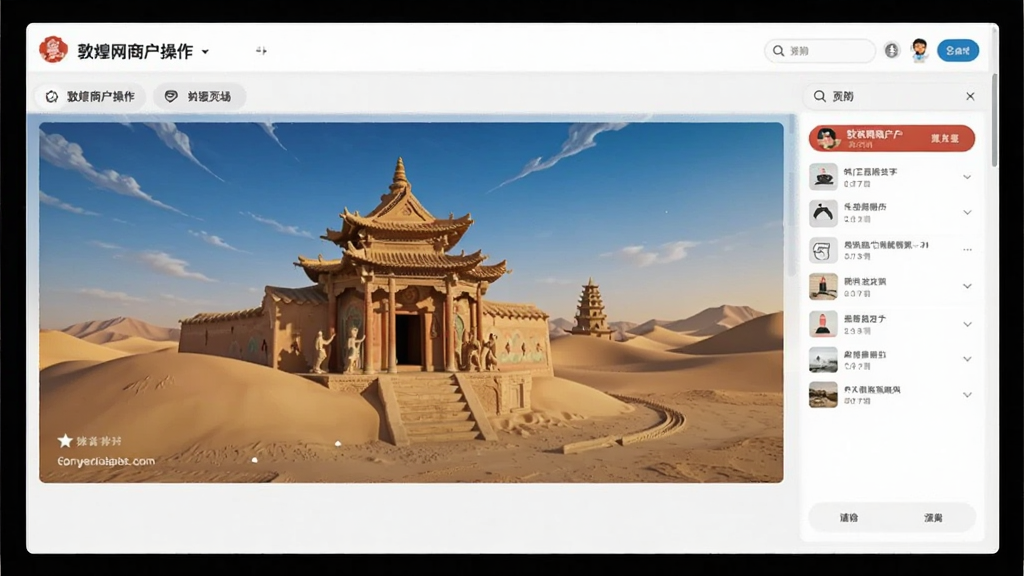
Task: Open the desert temple main image
Action: (x=411, y=302)
